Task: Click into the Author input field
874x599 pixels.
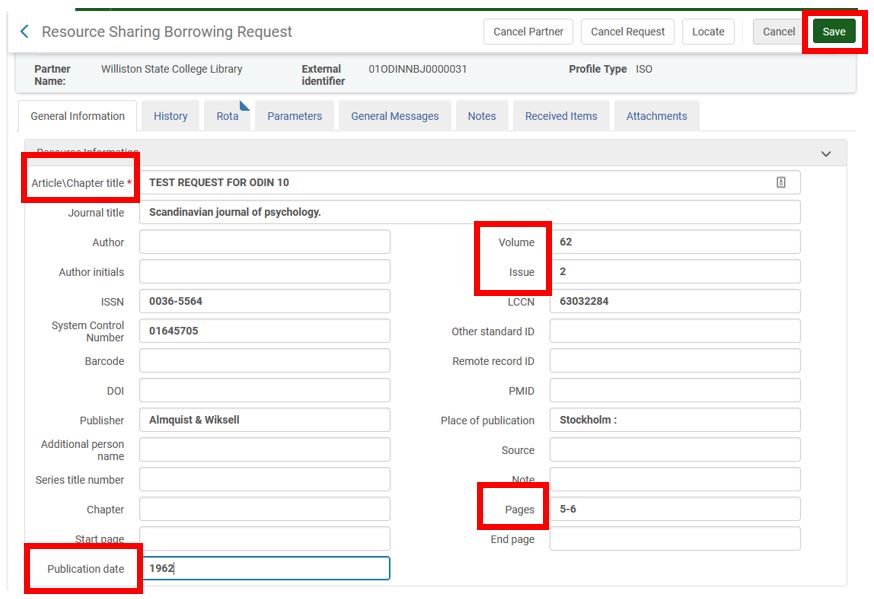Action: point(265,242)
